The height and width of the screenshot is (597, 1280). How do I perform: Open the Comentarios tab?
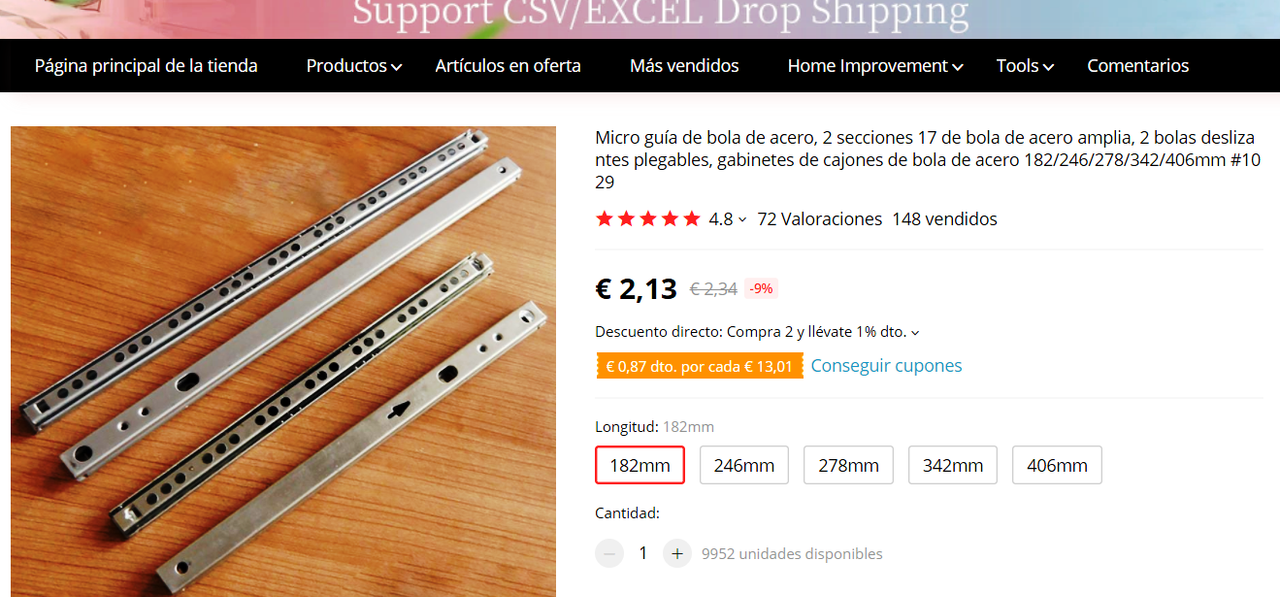(1138, 66)
